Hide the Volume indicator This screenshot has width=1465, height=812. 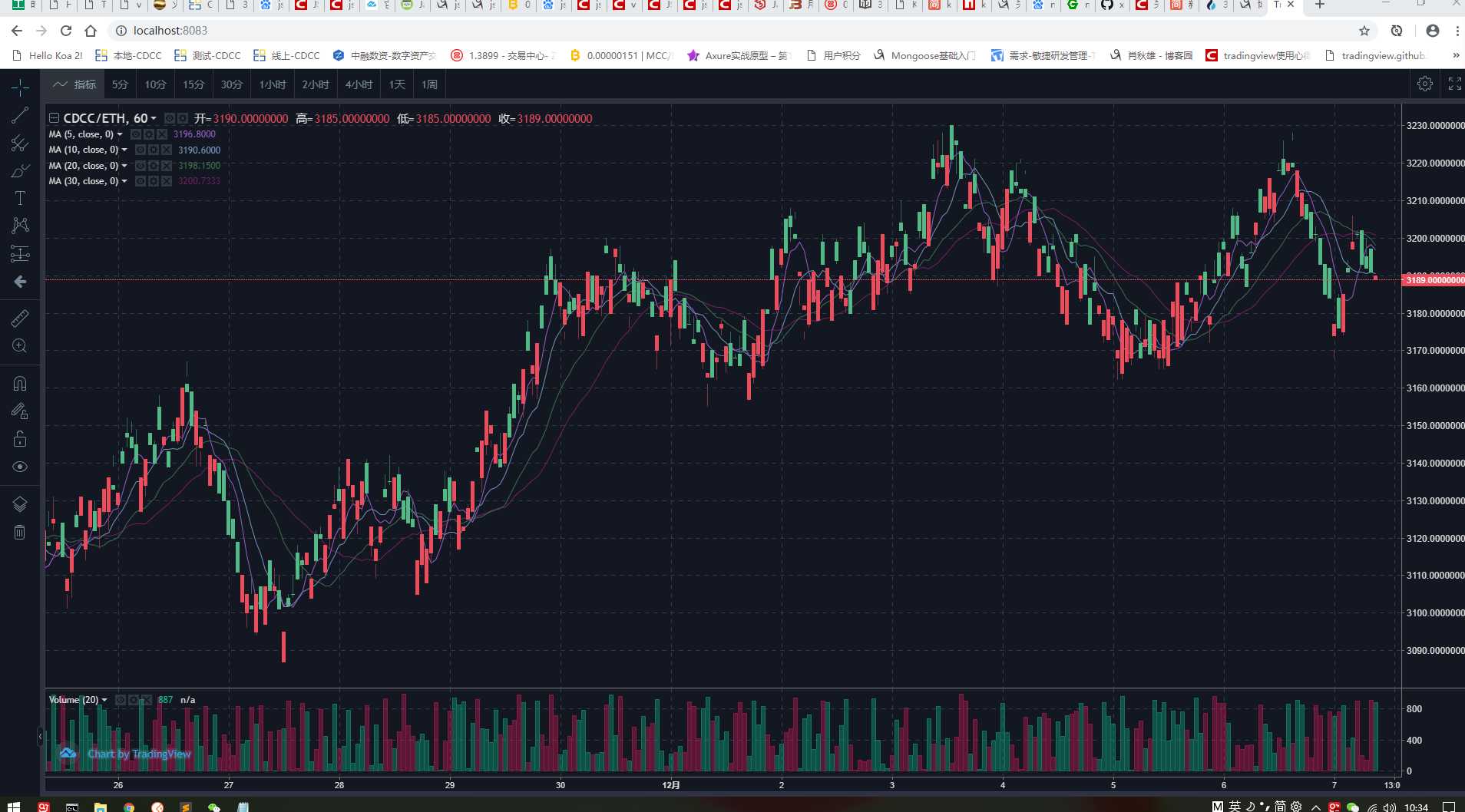click(x=121, y=700)
